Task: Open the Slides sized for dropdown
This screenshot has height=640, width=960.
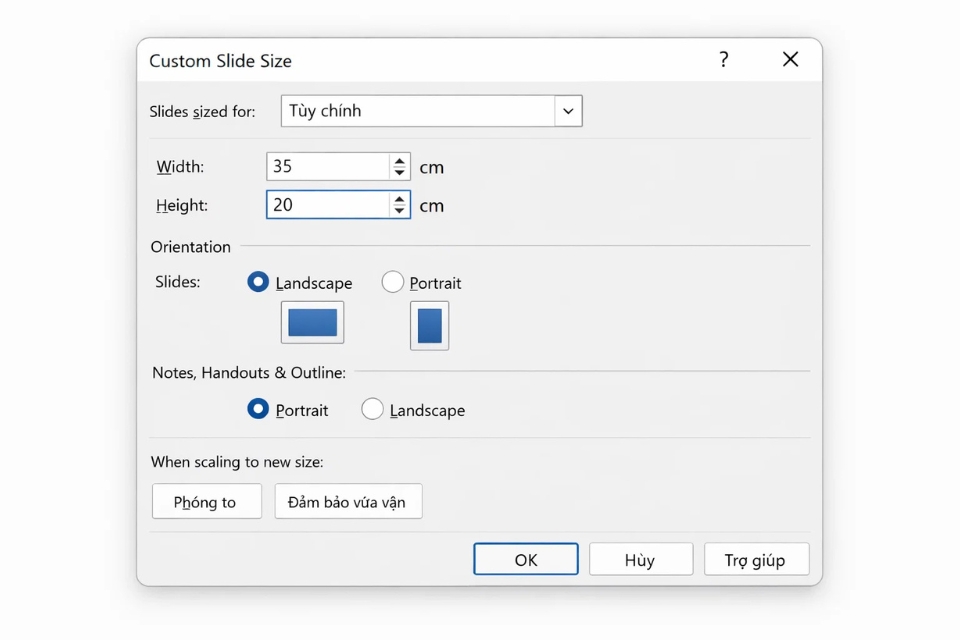Action: (x=418, y=111)
